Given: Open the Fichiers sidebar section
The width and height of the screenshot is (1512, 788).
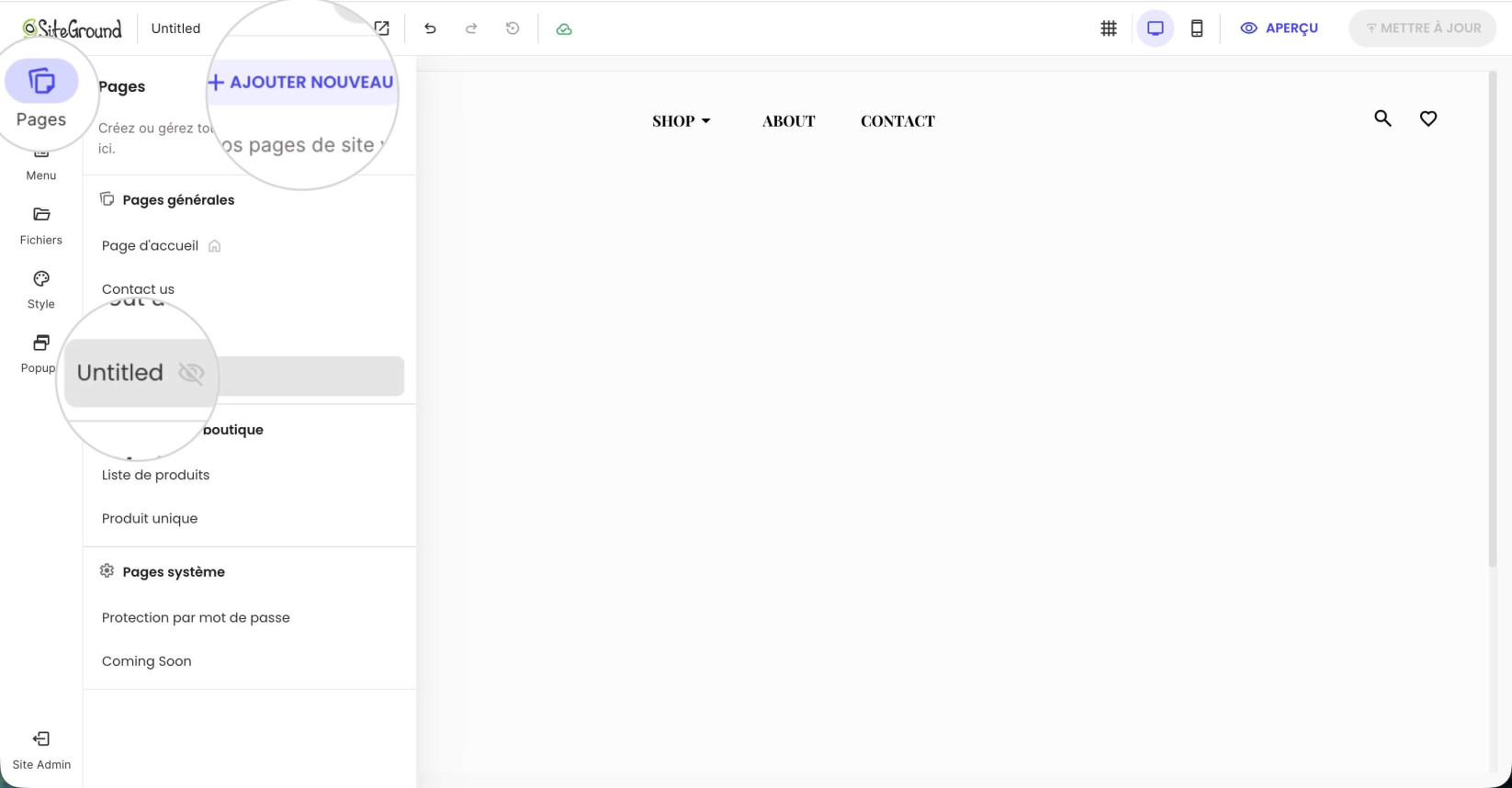Looking at the screenshot, I should (41, 226).
